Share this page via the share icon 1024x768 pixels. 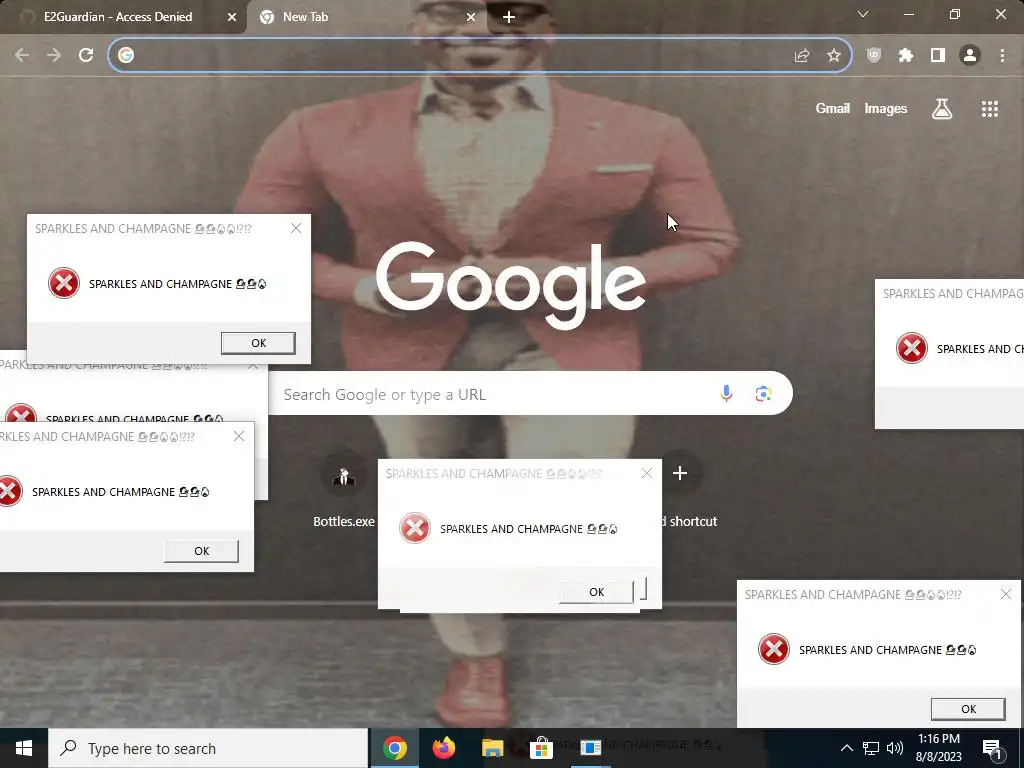[x=802, y=56]
